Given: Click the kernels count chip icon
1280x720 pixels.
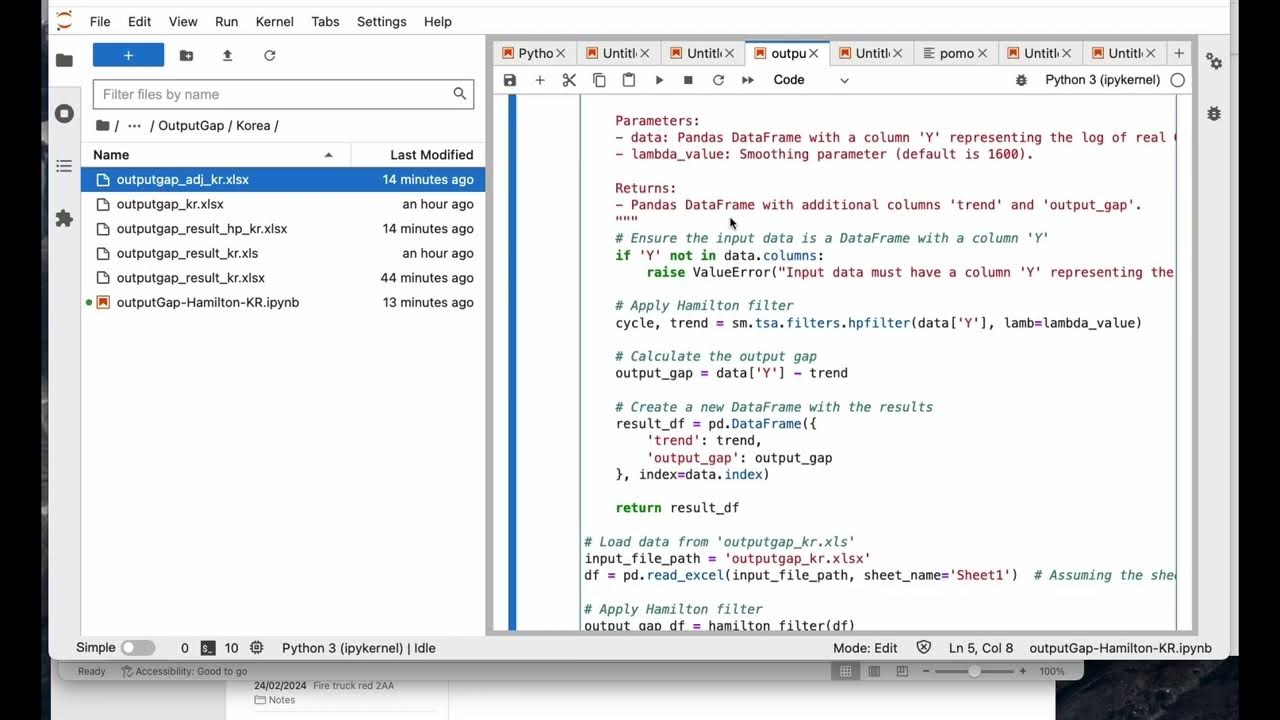Looking at the screenshot, I should click(256, 648).
